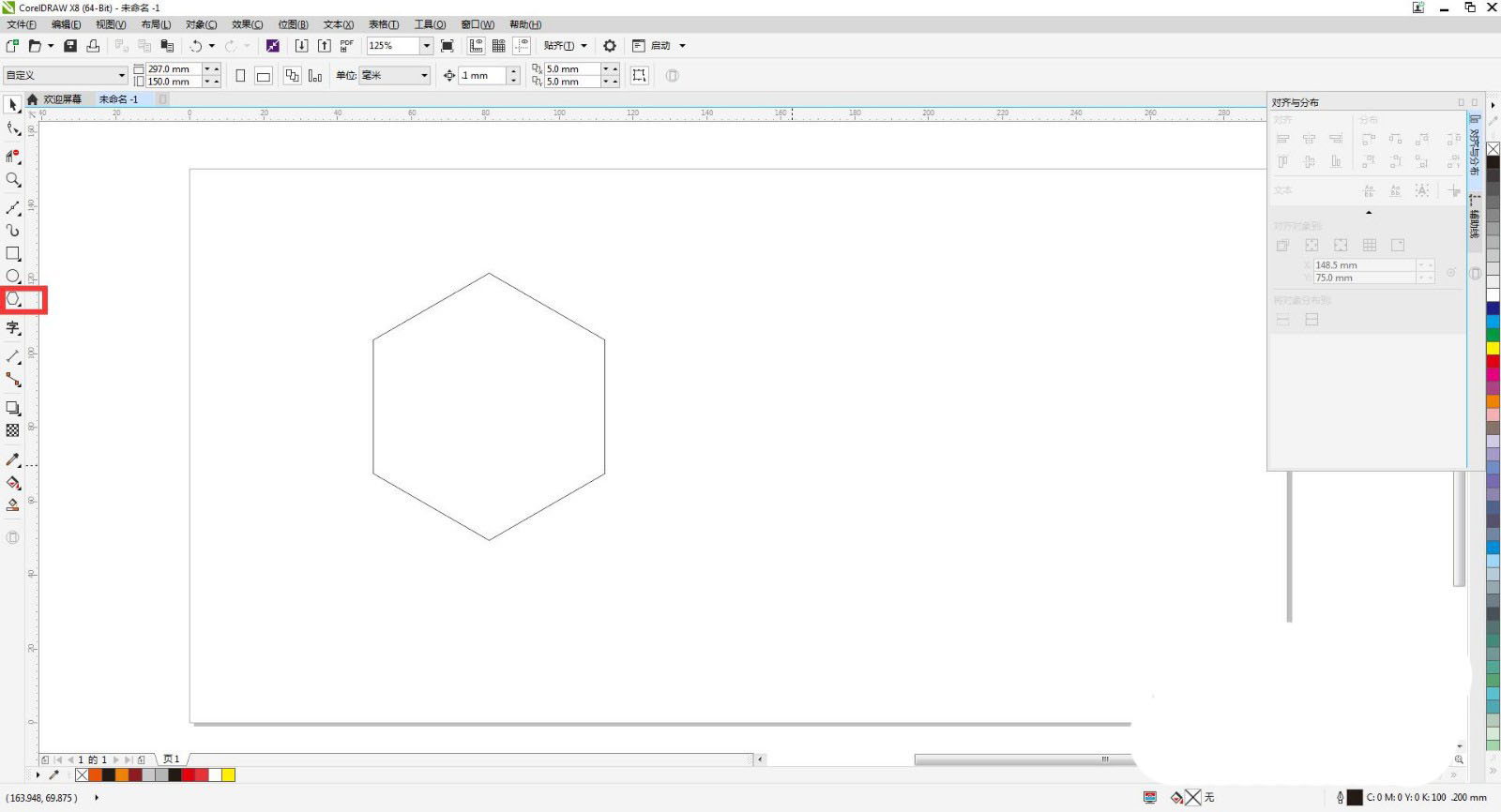Pick the yellow swatch in document palette
The width and height of the screenshot is (1501, 812).
[x=228, y=774]
